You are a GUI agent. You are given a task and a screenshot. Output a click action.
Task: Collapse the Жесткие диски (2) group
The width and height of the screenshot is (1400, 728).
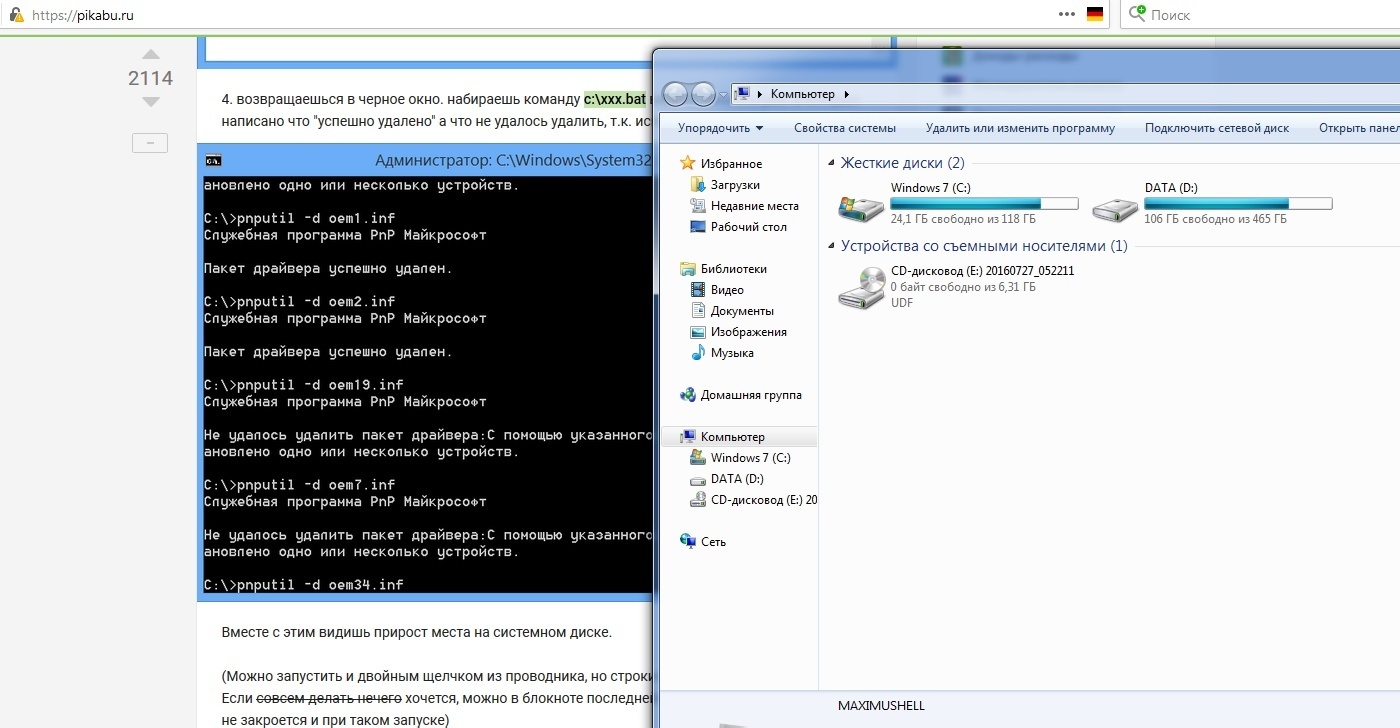(x=831, y=163)
